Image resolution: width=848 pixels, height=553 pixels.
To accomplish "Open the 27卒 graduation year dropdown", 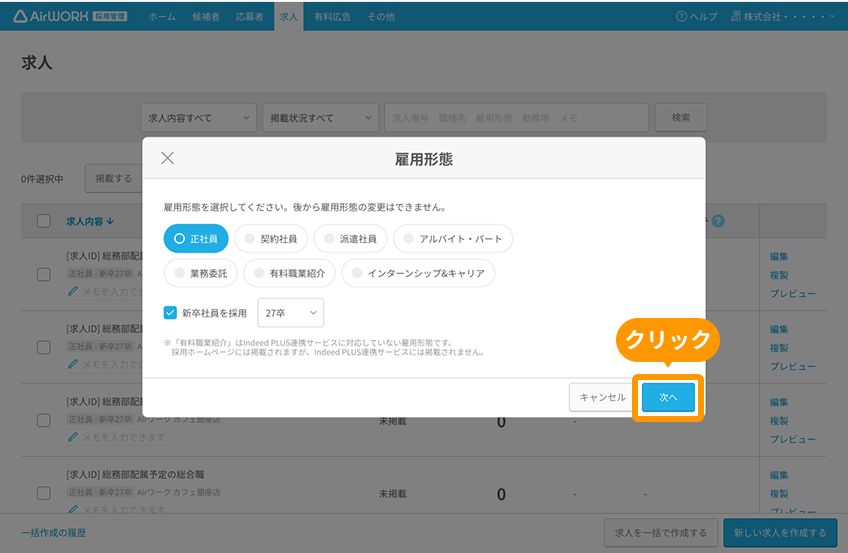I will pyautogui.click(x=291, y=313).
